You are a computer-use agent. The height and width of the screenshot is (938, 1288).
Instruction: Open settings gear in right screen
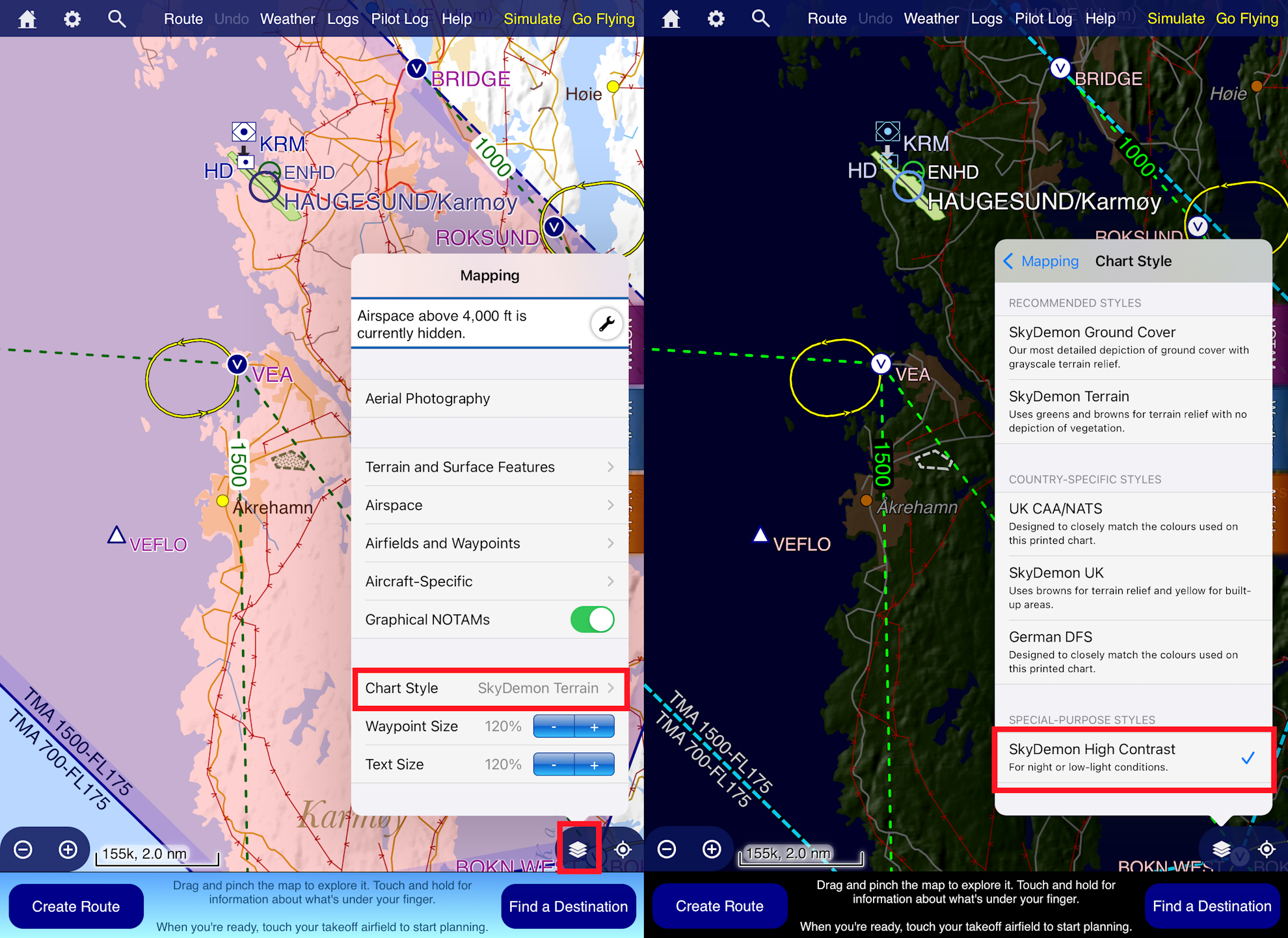point(716,19)
